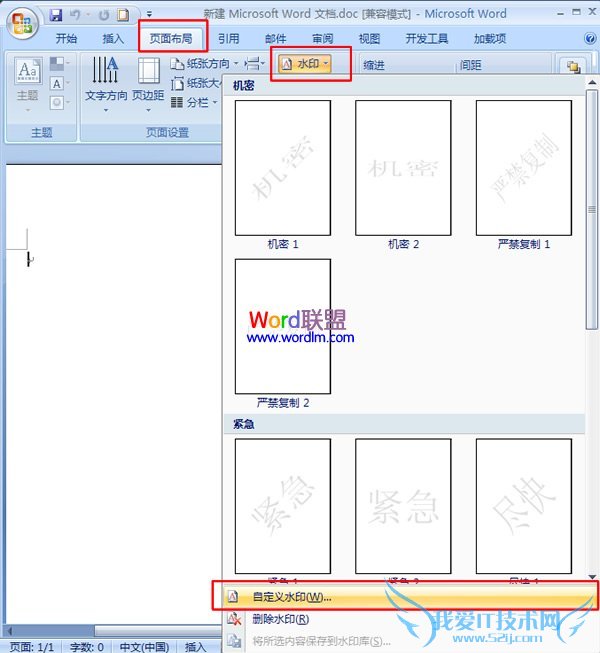Save the document from quick access toolbar
The width and height of the screenshot is (600, 653).
point(56,15)
